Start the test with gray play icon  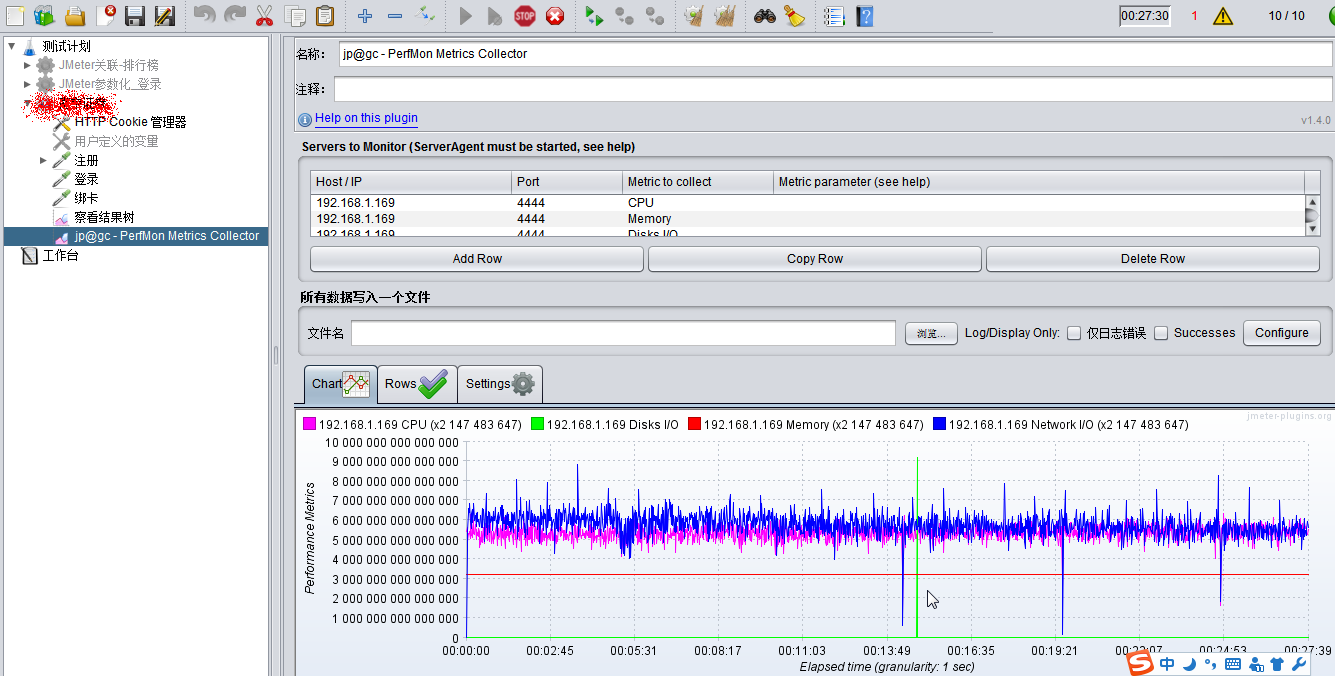click(x=465, y=15)
